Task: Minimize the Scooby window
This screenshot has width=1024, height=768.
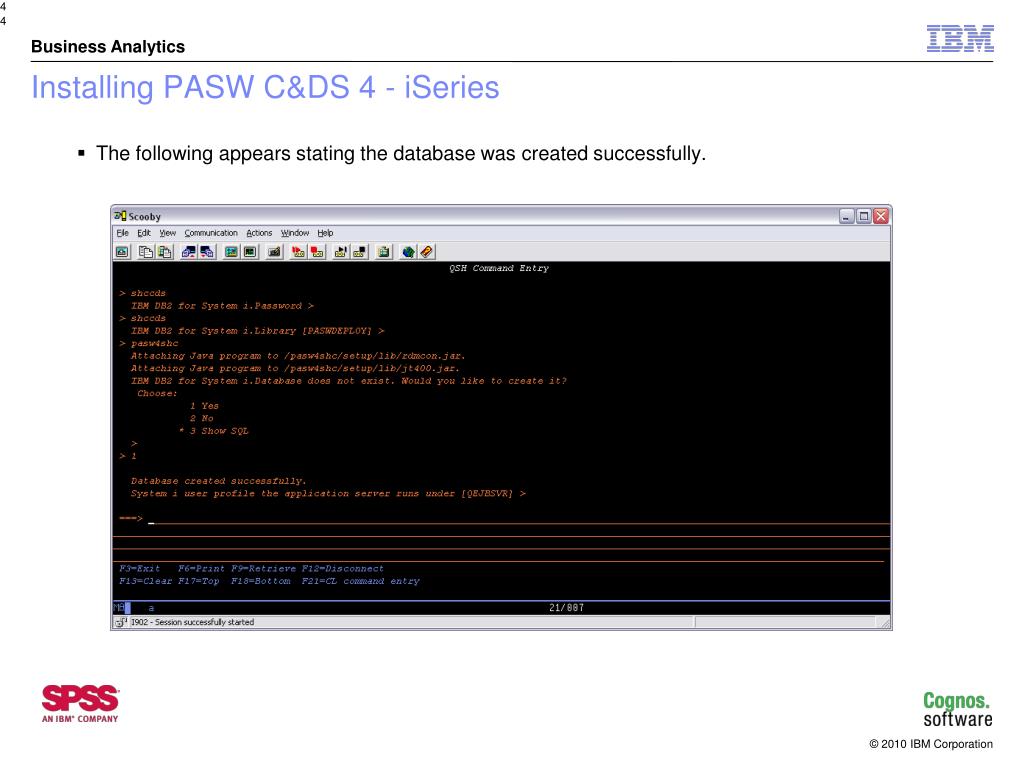Action: tap(846, 216)
